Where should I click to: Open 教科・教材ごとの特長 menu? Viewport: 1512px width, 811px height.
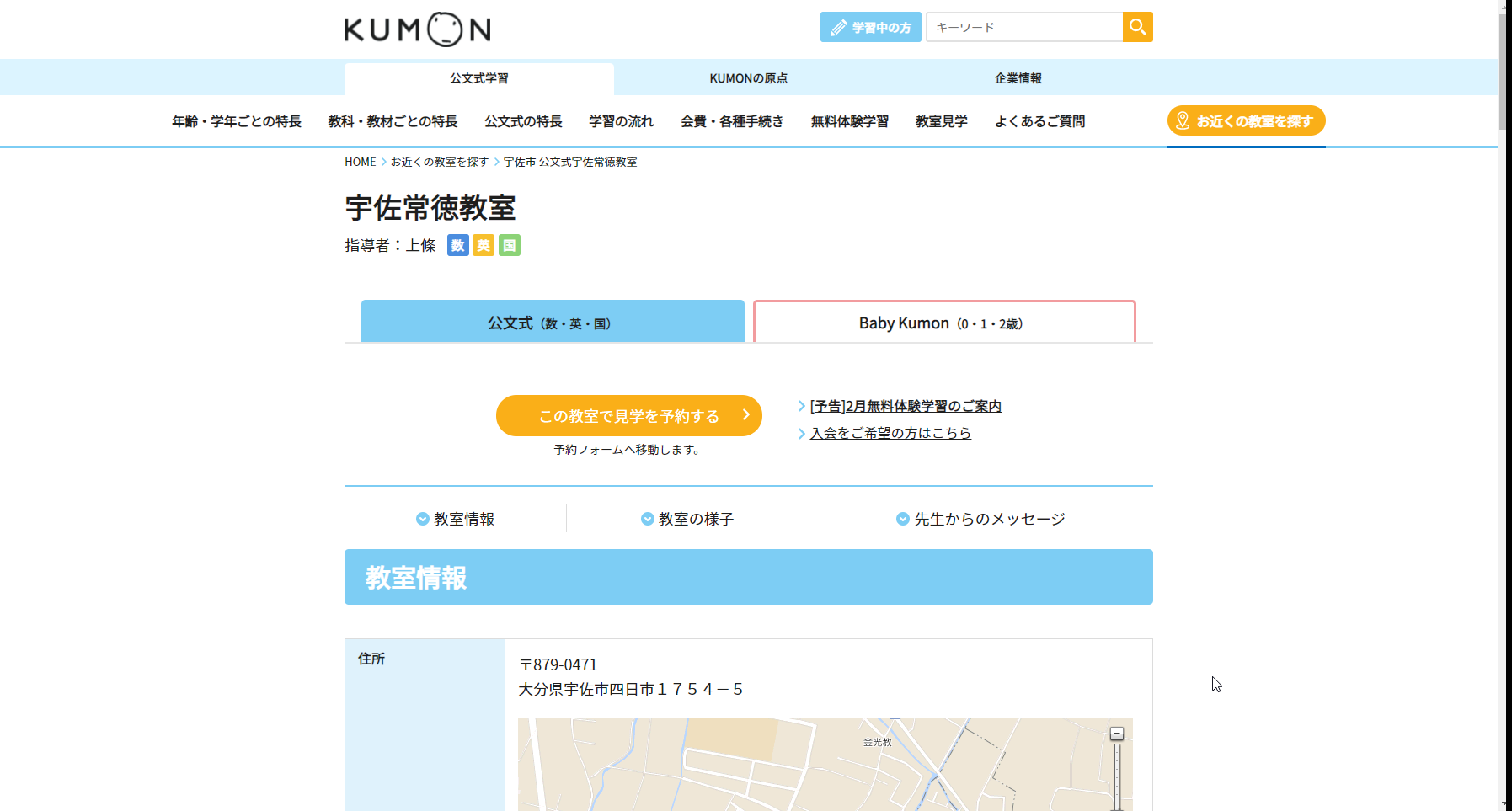click(393, 121)
